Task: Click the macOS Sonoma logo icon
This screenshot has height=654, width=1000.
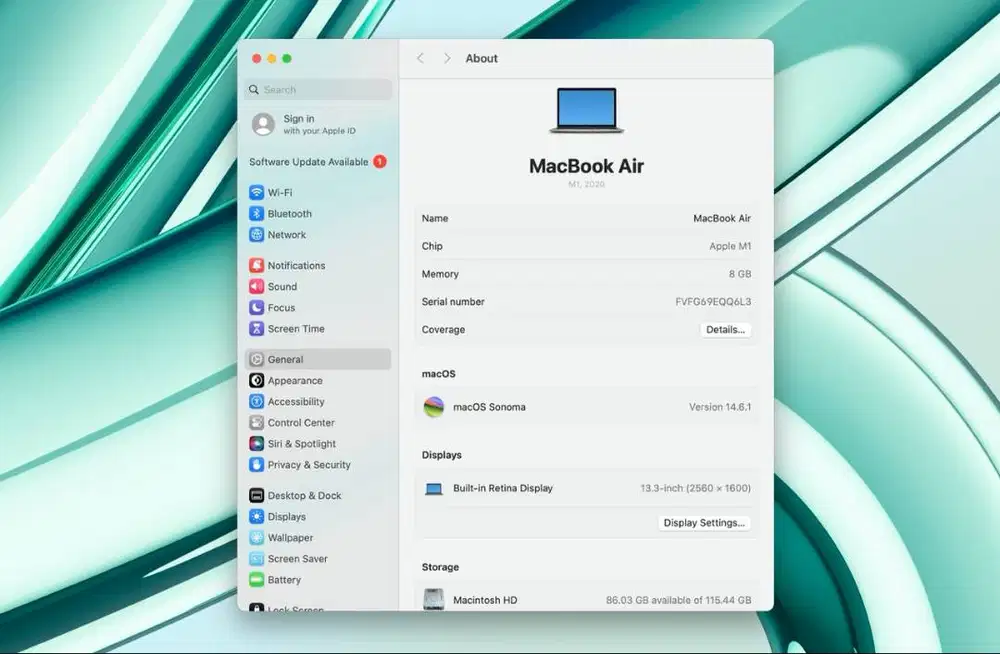Action: 434,406
